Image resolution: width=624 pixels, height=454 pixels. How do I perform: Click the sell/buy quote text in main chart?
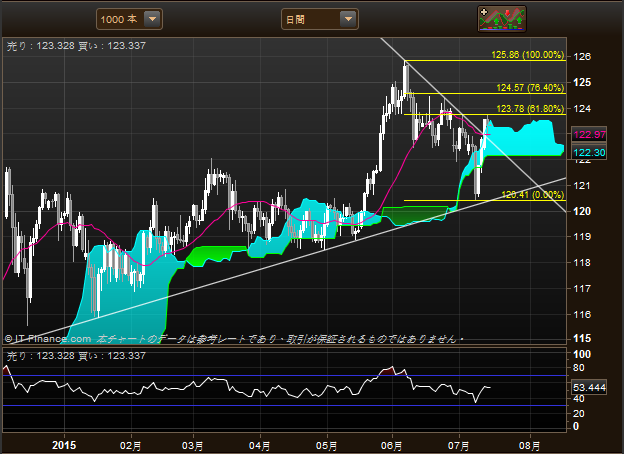(76, 46)
